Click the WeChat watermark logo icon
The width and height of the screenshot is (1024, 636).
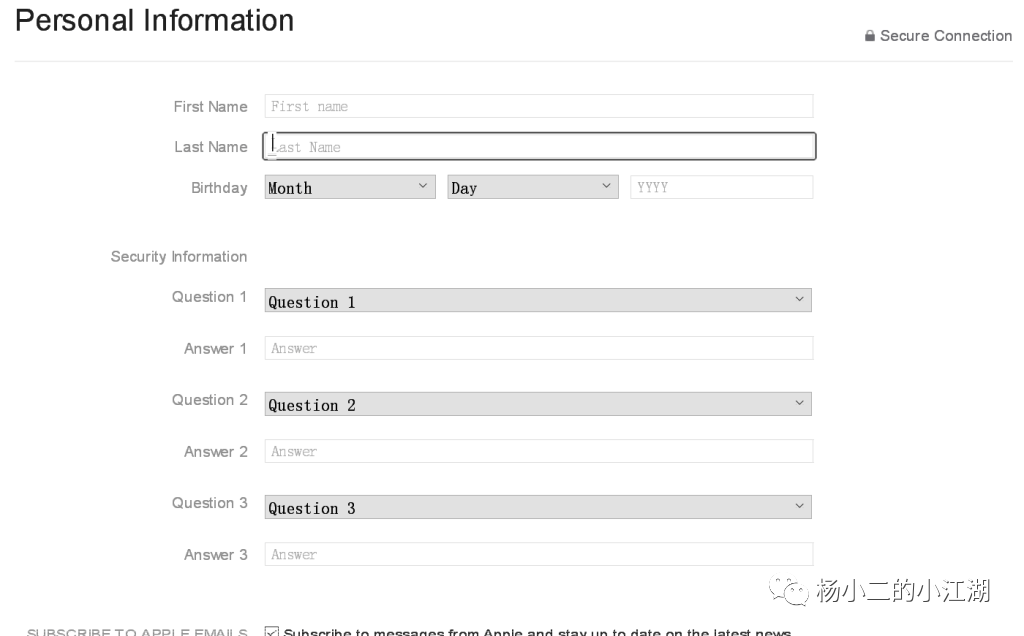(789, 592)
